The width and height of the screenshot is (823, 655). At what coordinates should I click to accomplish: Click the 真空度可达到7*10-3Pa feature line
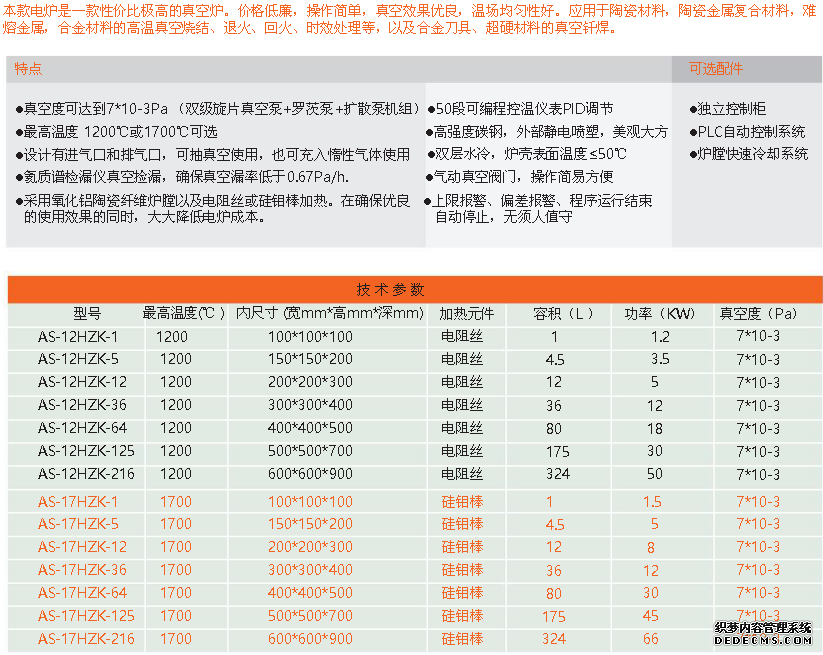[217, 109]
